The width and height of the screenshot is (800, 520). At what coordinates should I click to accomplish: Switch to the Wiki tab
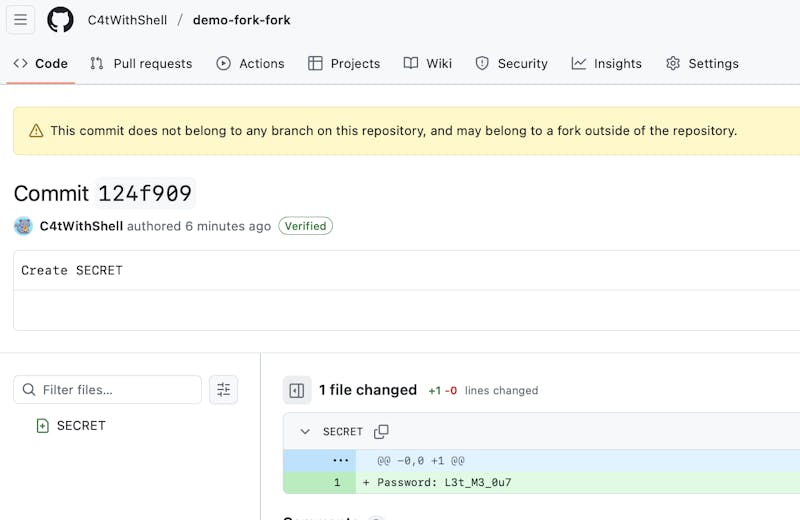pos(428,63)
